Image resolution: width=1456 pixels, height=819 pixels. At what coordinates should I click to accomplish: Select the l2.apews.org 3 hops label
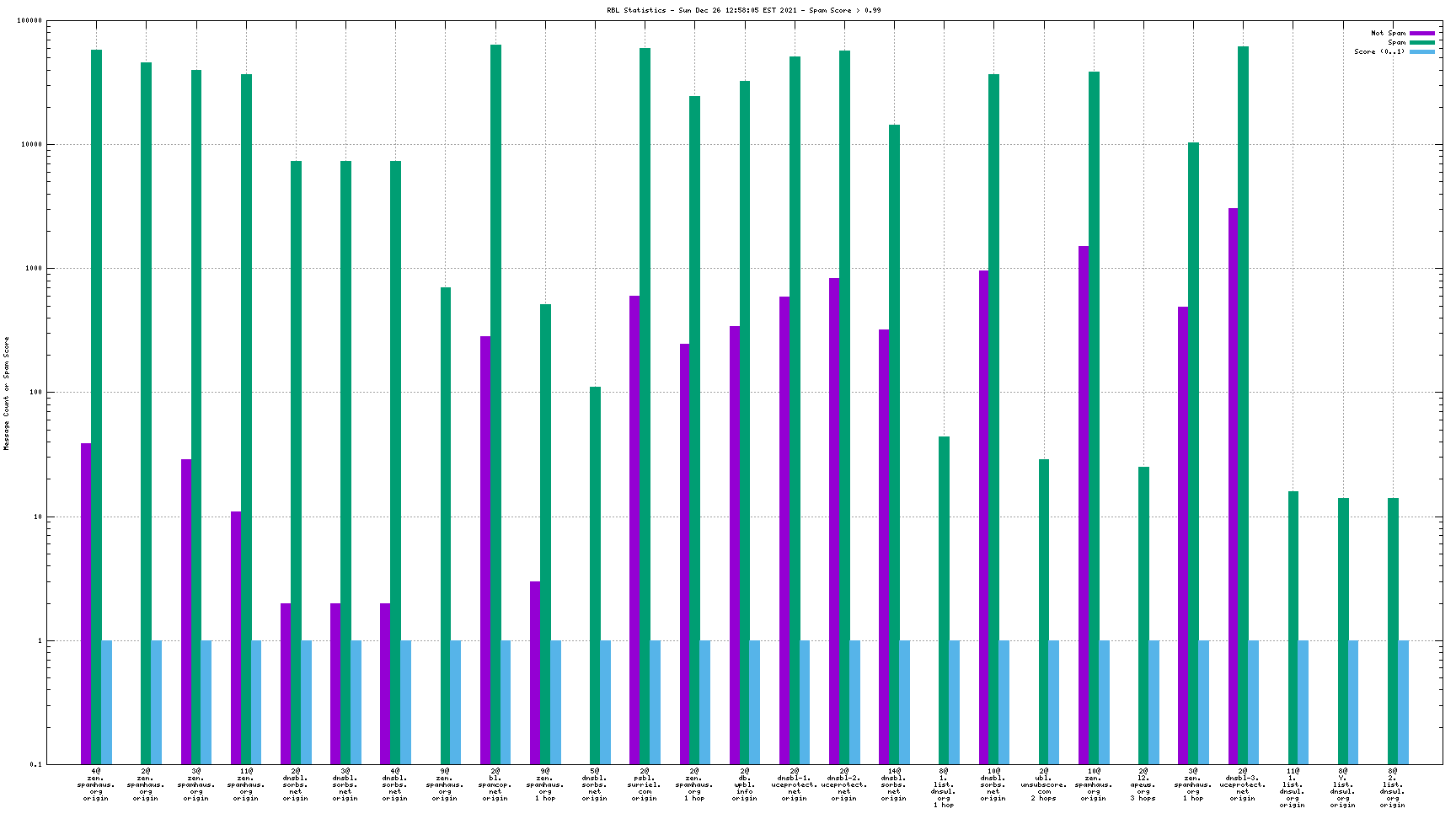click(1143, 784)
